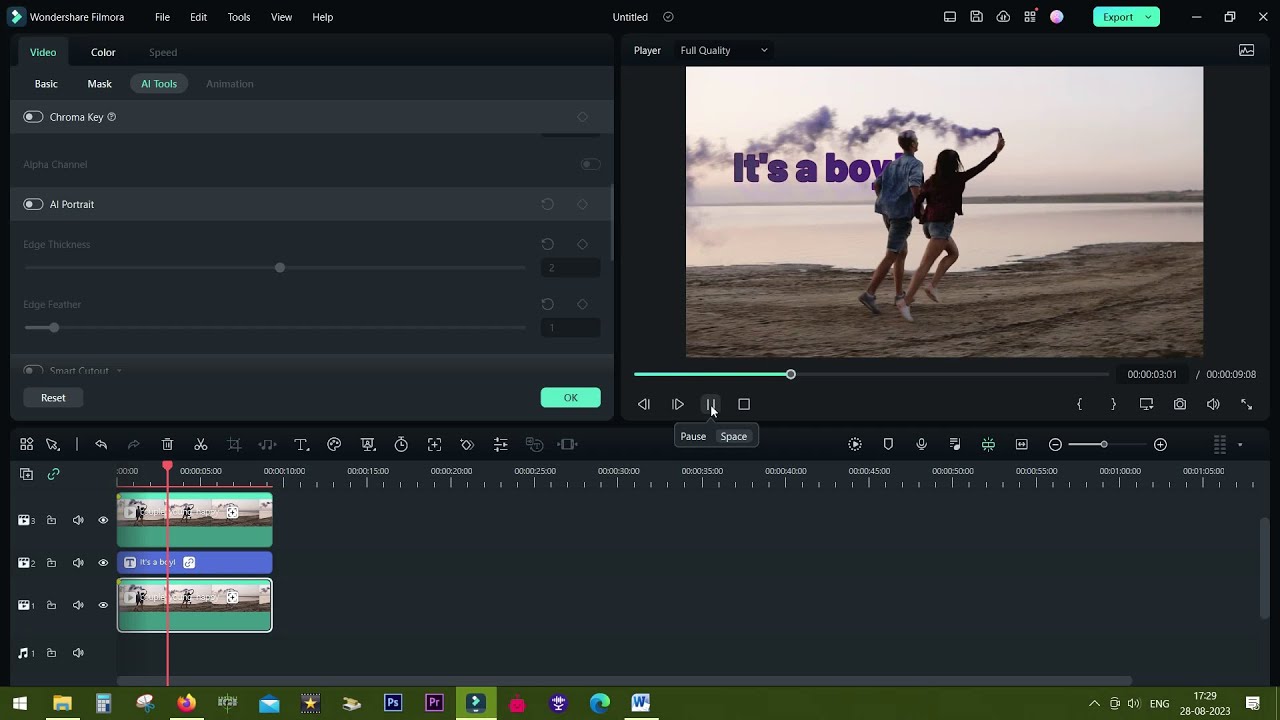Delete the selected clip with trash icon
This screenshot has height=720, width=1280.
coord(167,444)
